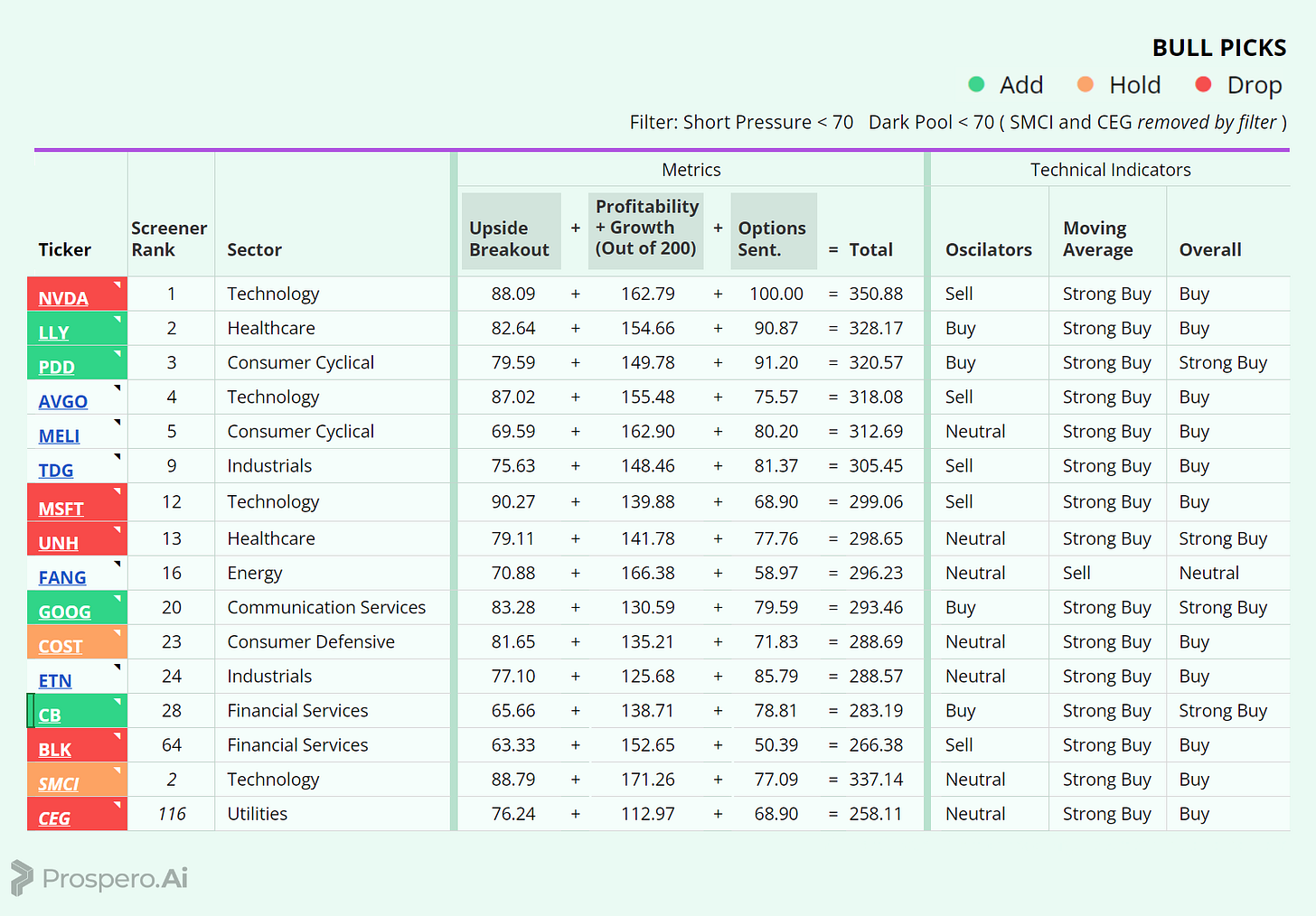Click MSFT upside breakout 90.27
Image resolution: width=1316 pixels, height=916 pixels.
[x=513, y=501]
